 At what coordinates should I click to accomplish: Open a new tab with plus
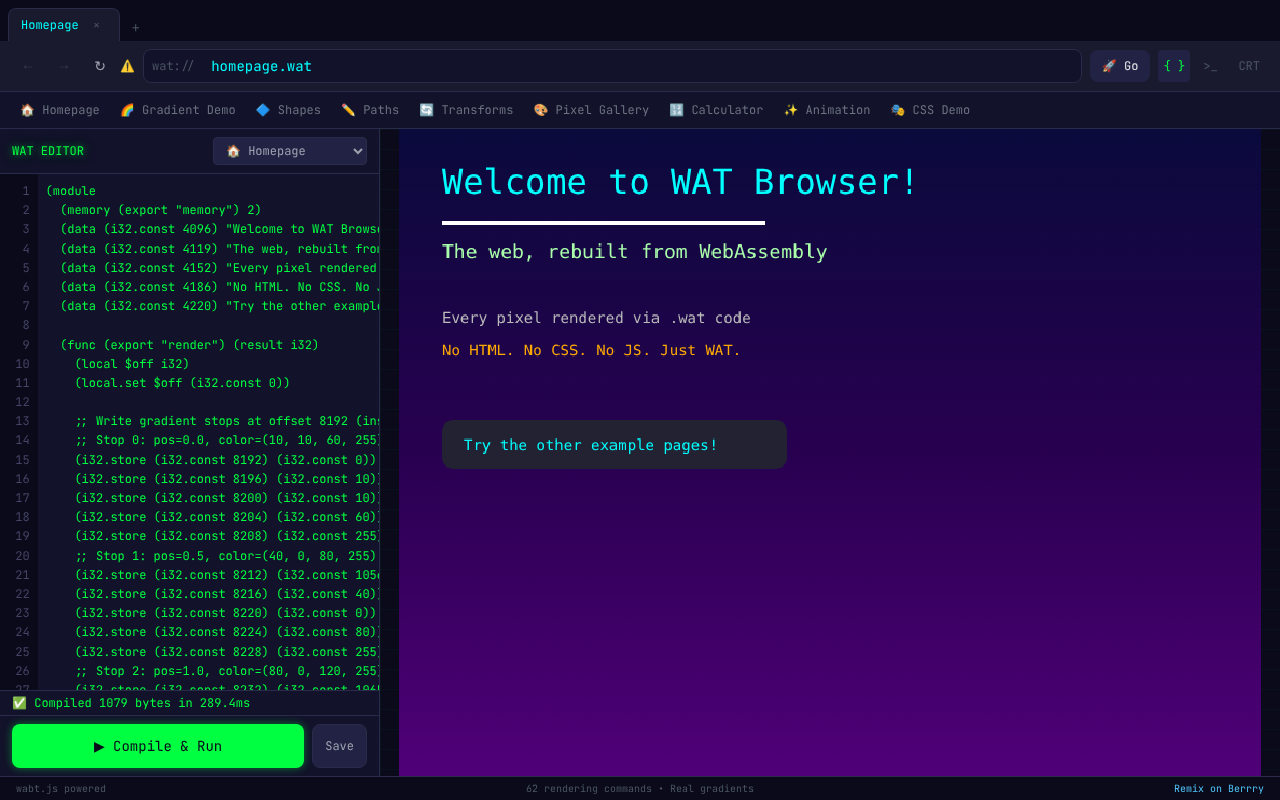pos(136,27)
